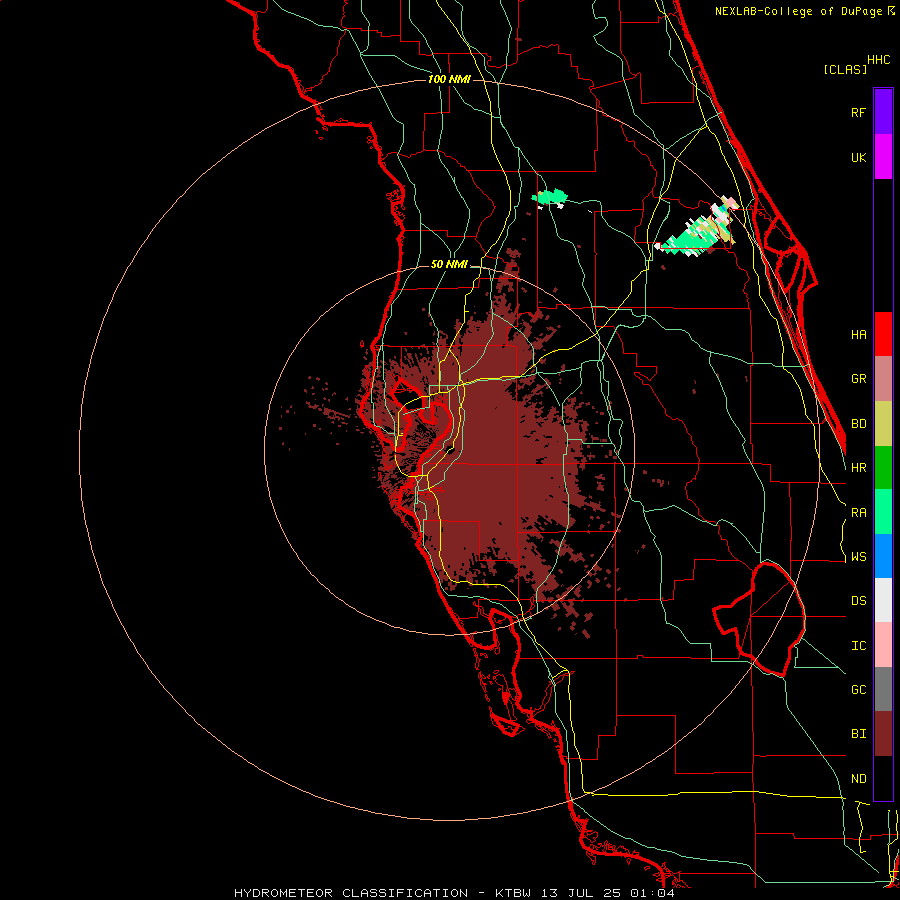This screenshot has width=900, height=900.
Task: Click the 'RF' legend label
Action: (x=858, y=112)
